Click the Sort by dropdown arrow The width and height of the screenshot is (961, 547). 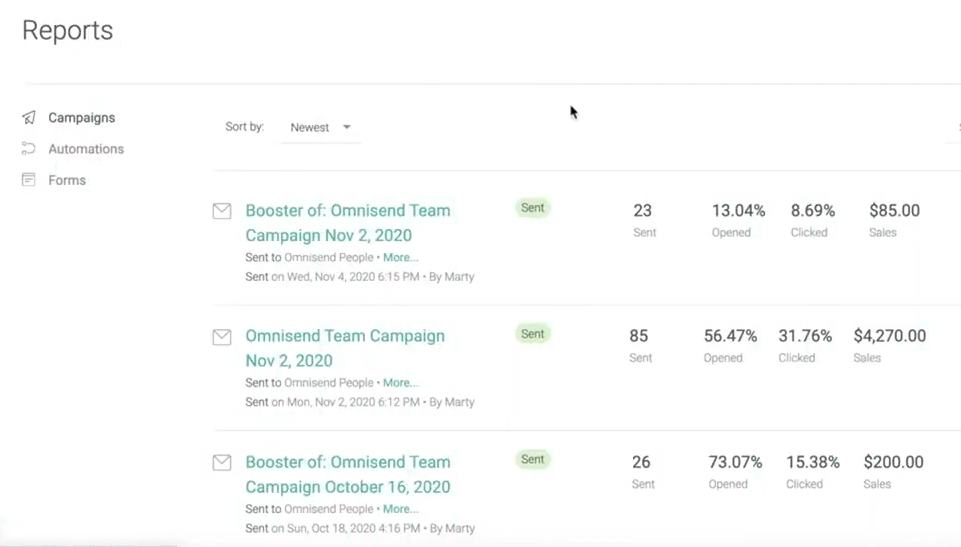click(347, 127)
